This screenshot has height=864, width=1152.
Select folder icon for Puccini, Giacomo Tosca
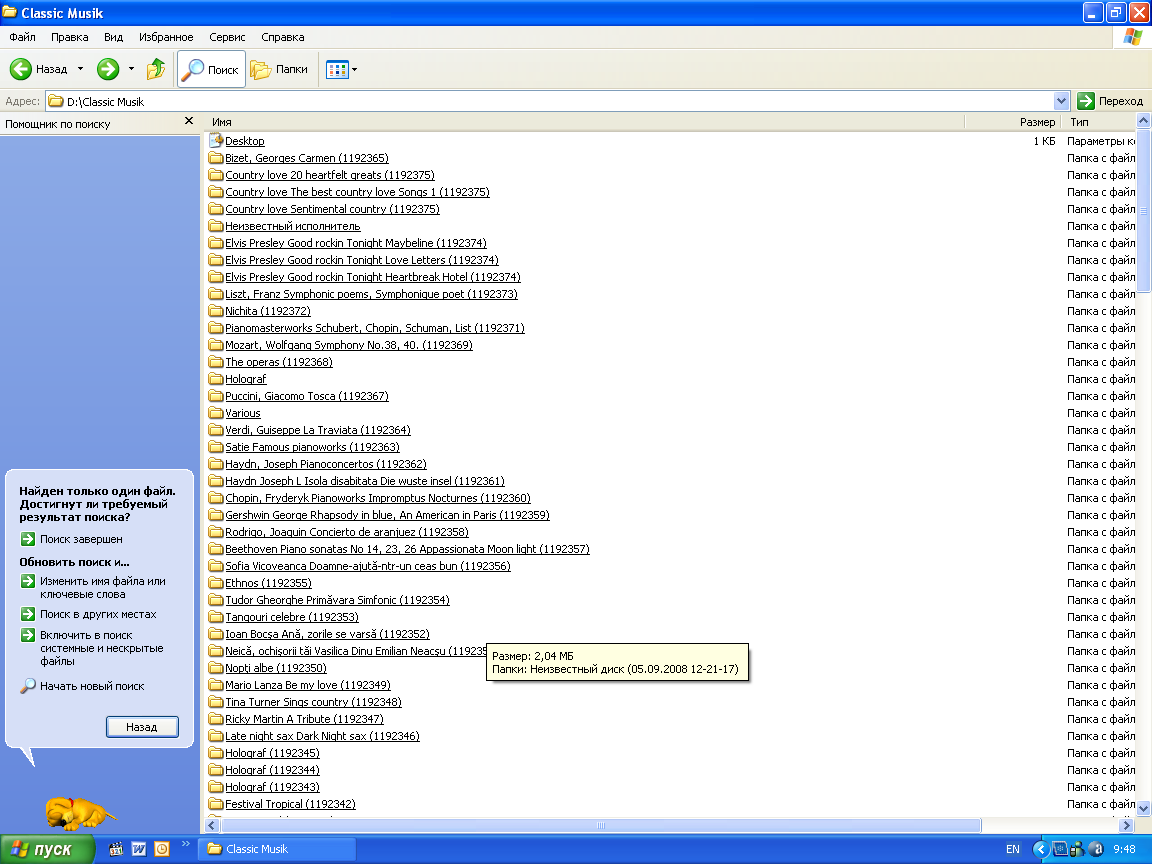[215, 396]
